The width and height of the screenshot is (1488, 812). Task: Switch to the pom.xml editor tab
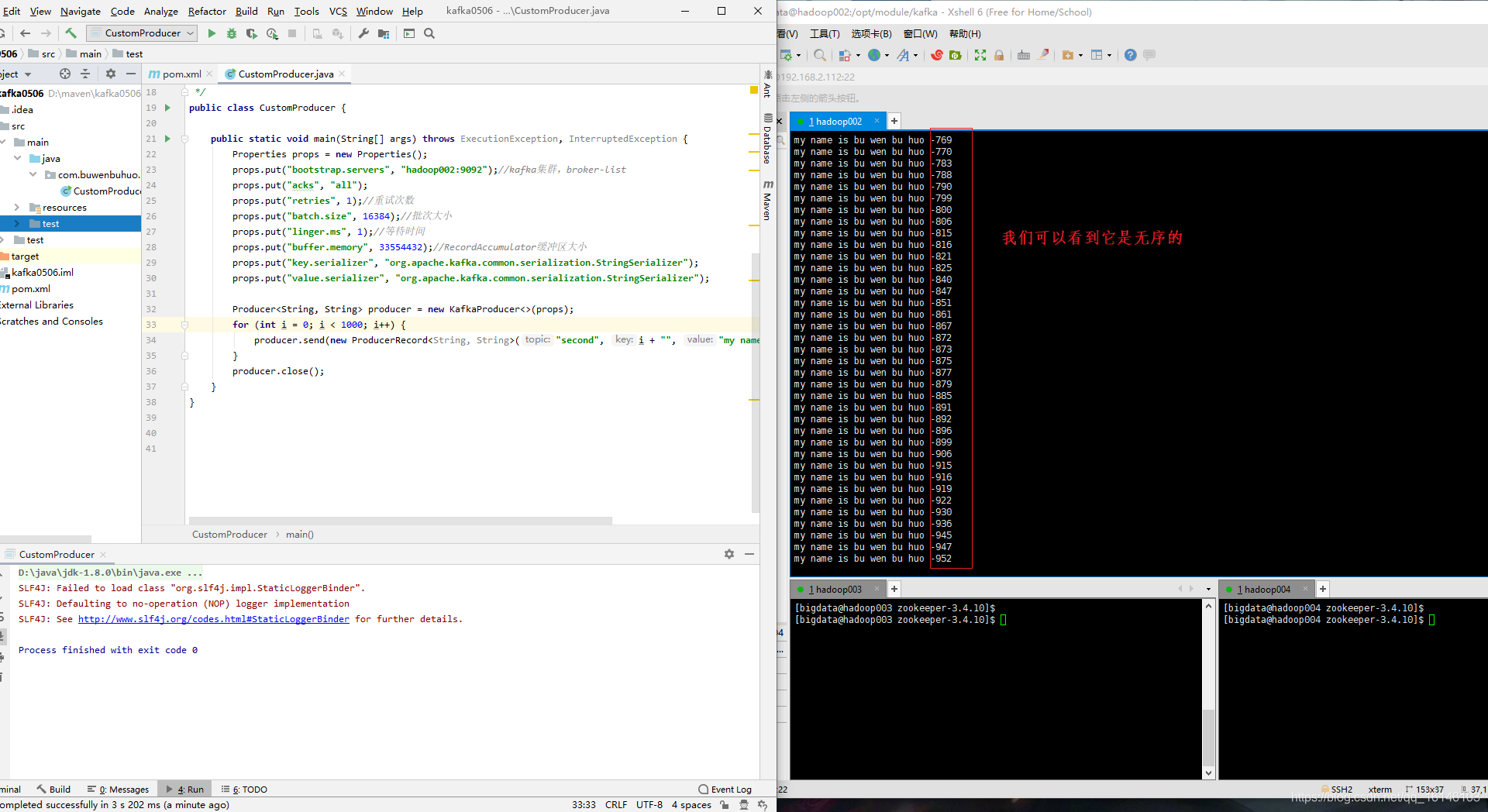(x=181, y=74)
